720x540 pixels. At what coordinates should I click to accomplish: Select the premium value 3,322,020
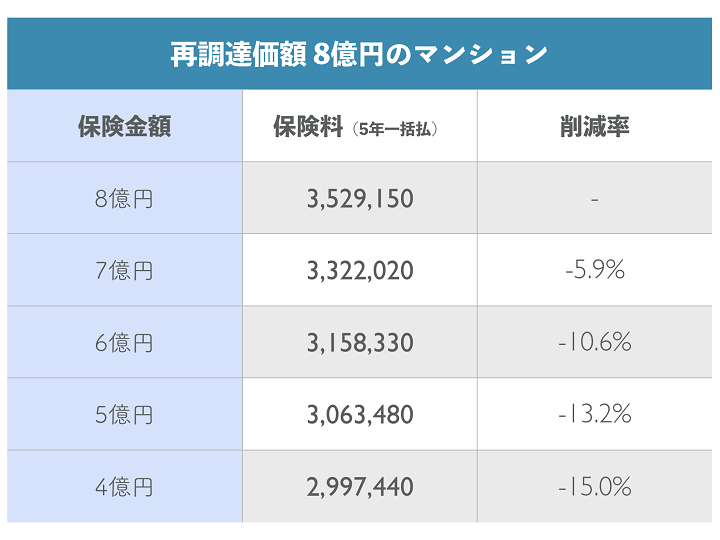pyautogui.click(x=360, y=271)
